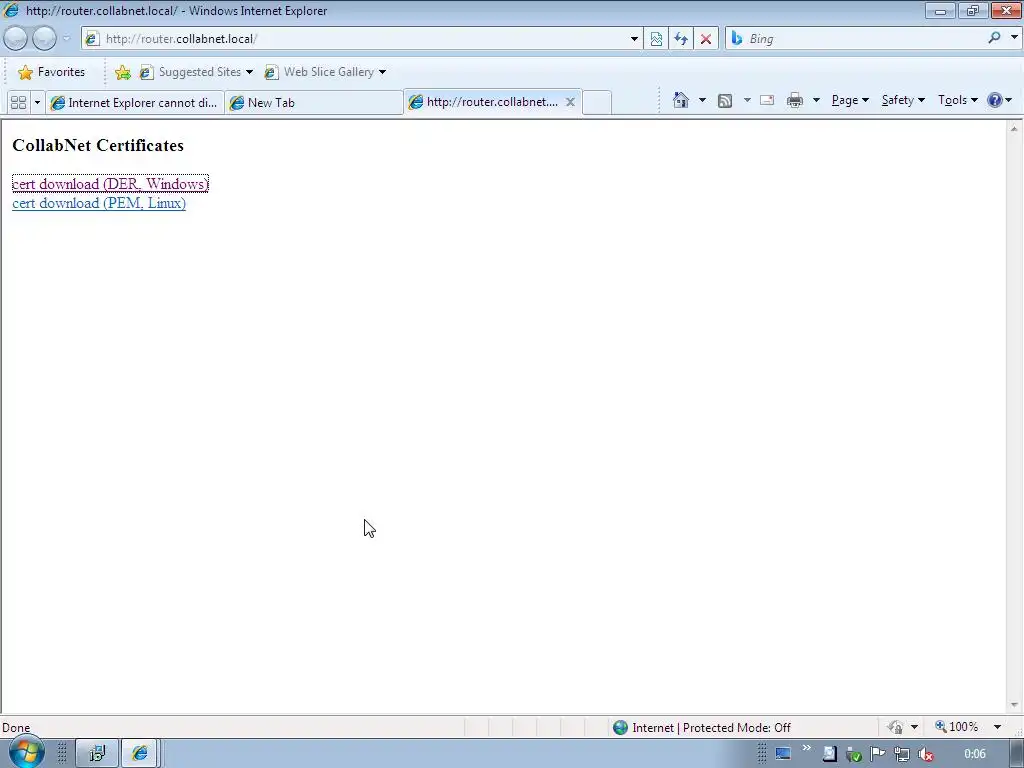Click the status bar privacy lock icon
The image size is (1024, 768).
coord(895,727)
